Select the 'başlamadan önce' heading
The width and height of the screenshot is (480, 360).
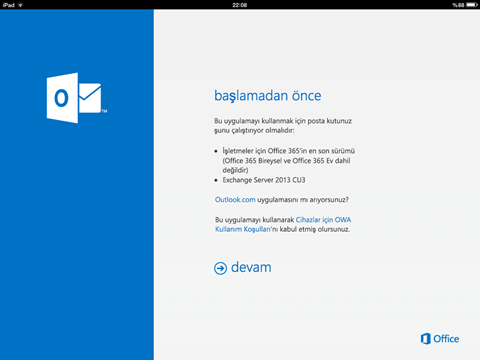[x=268, y=96]
